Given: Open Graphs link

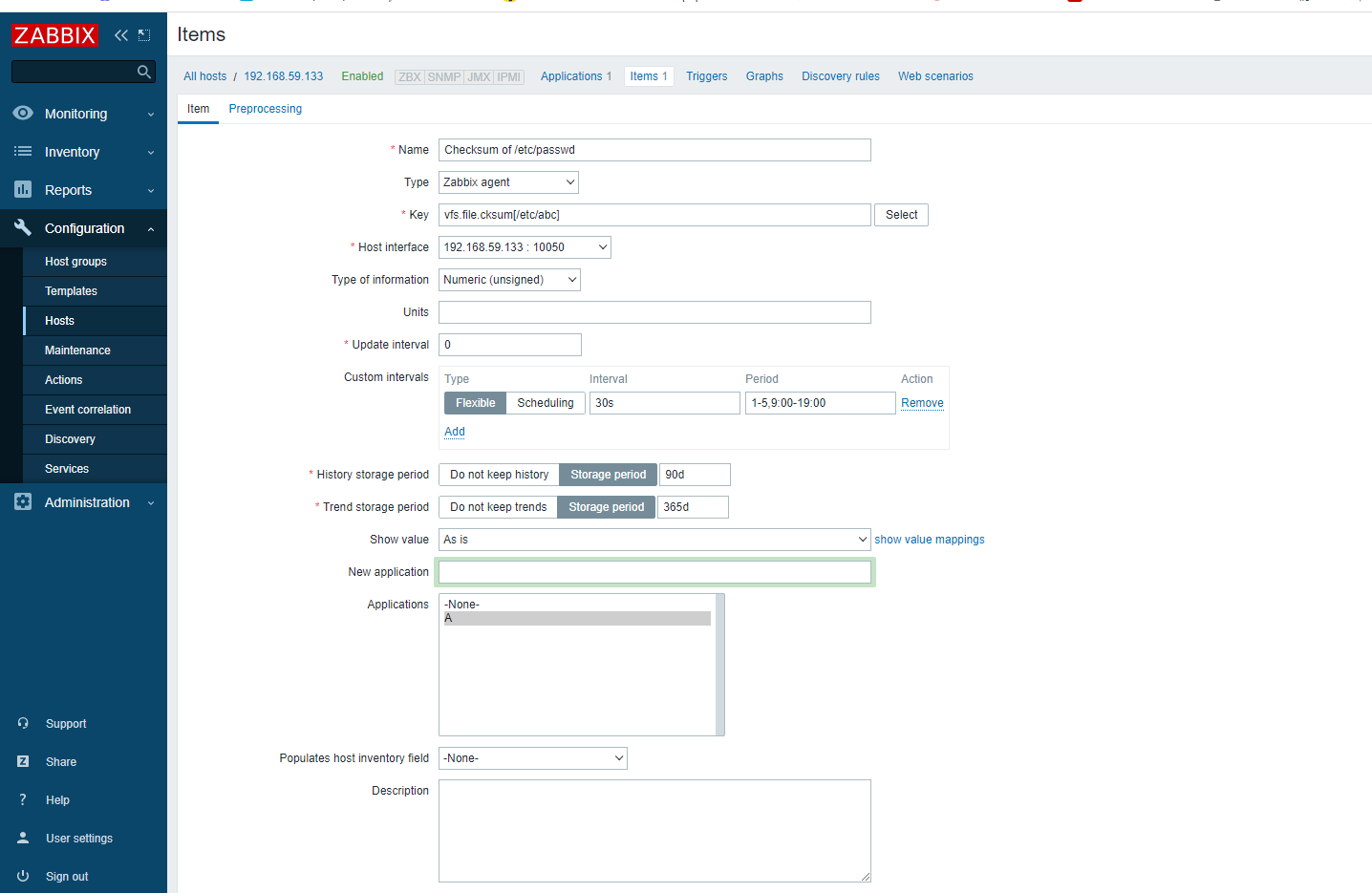Looking at the screenshot, I should 764,76.
